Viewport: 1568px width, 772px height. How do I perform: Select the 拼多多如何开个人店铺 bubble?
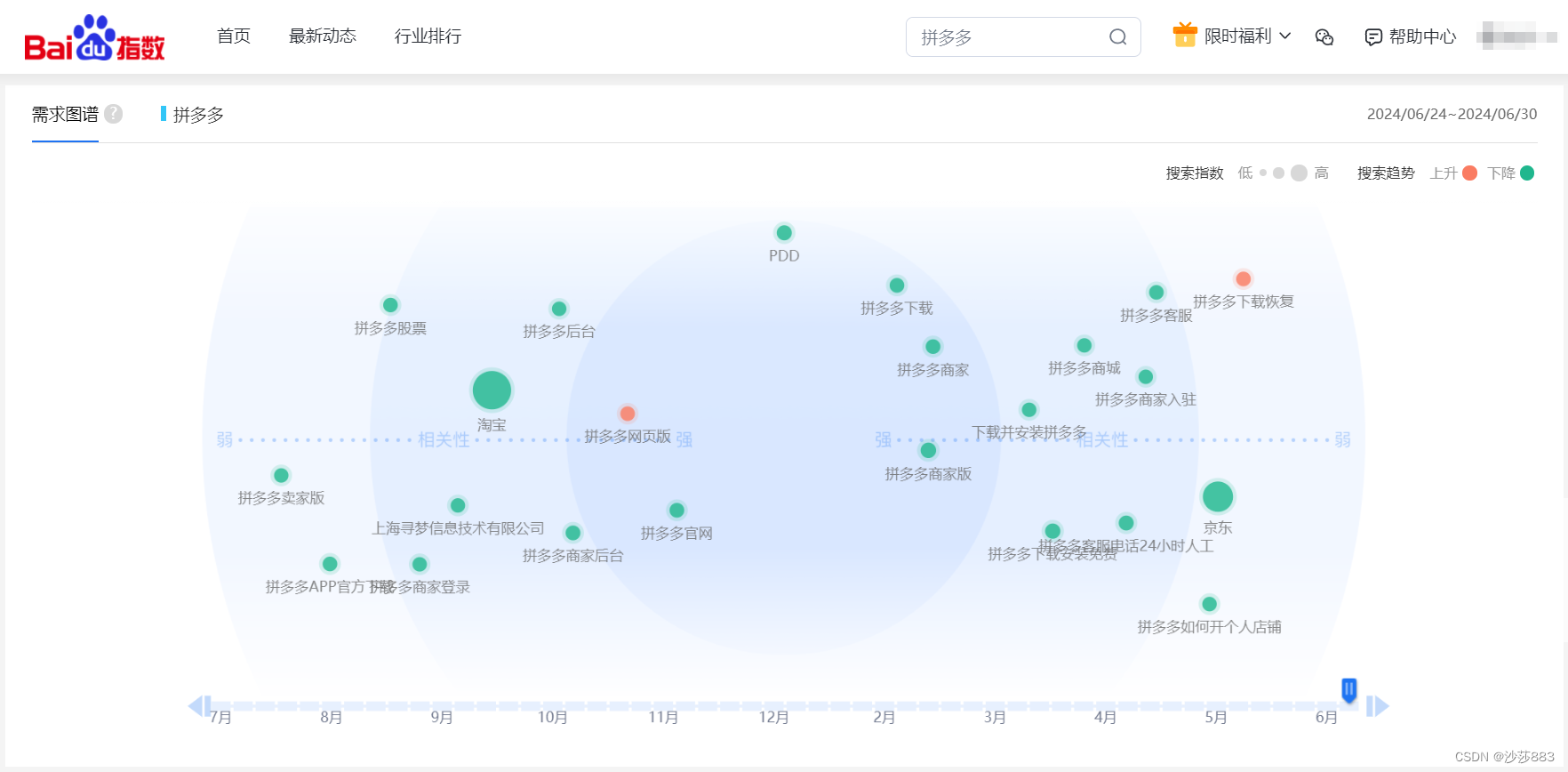(x=1209, y=605)
